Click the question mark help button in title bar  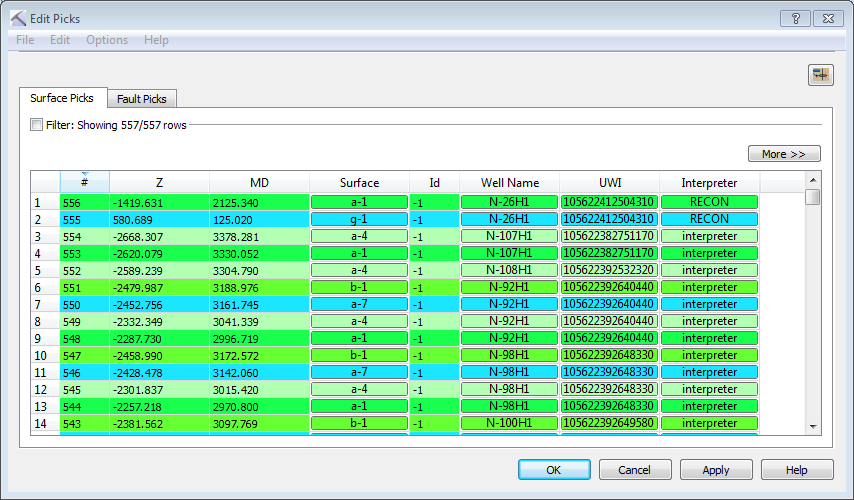pos(794,18)
